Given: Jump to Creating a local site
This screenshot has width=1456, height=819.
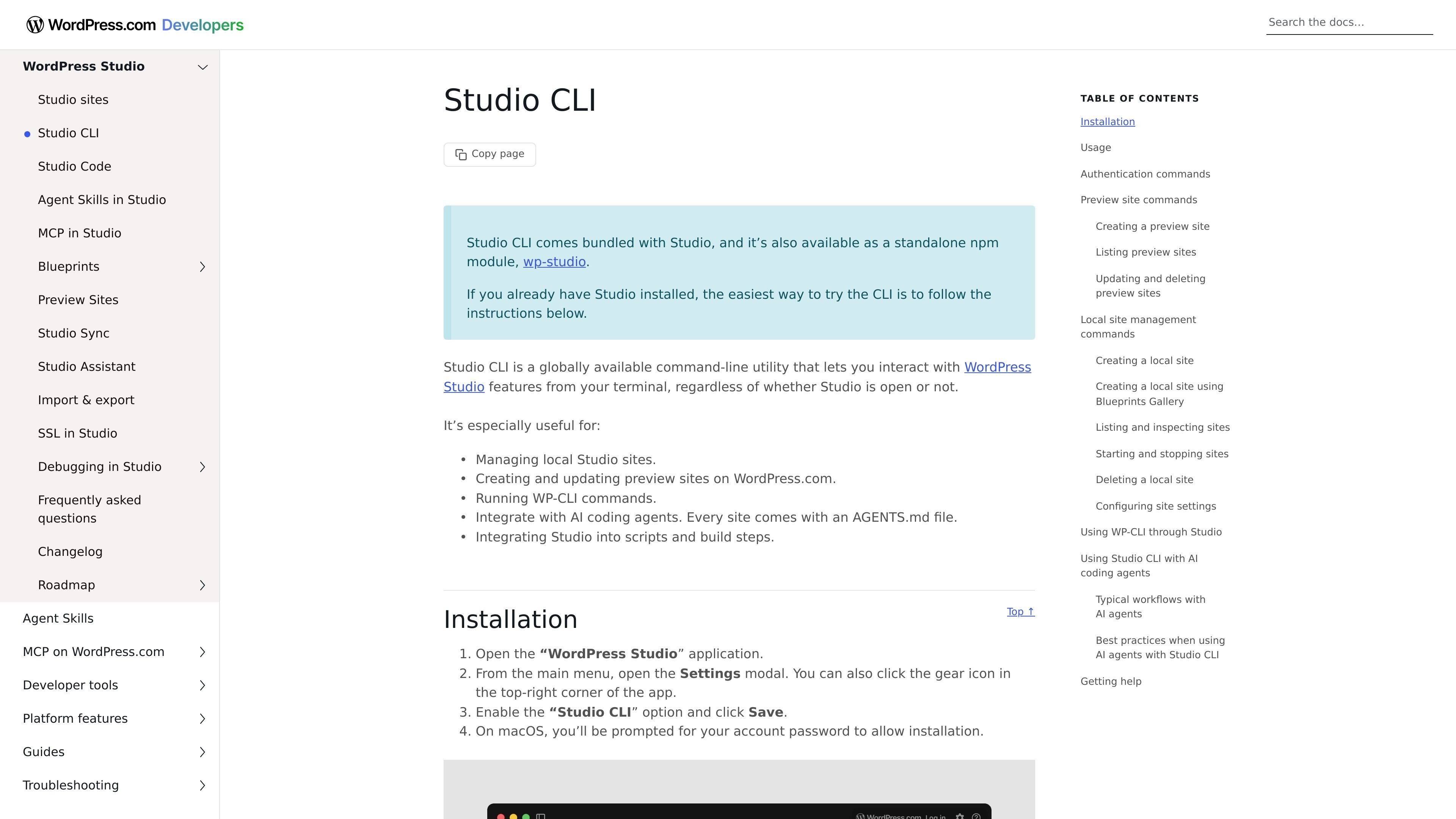Looking at the screenshot, I should pos(1145,361).
